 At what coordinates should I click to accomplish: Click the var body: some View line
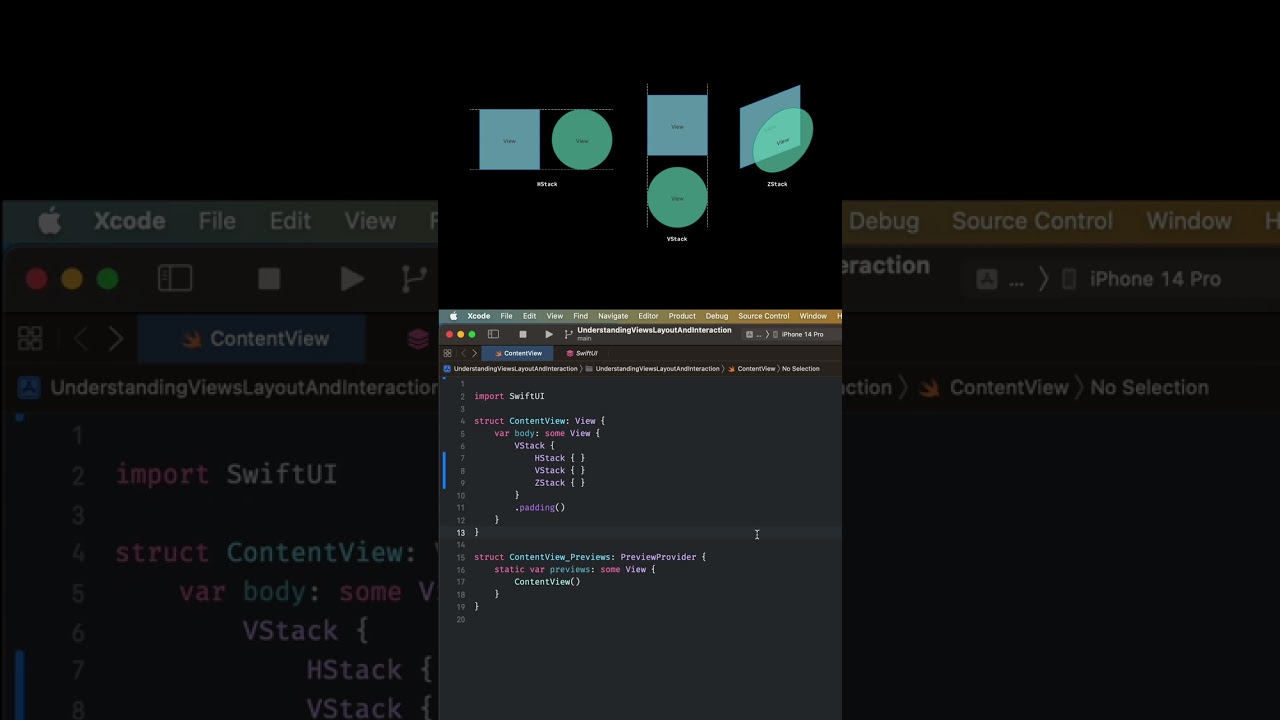(547, 433)
